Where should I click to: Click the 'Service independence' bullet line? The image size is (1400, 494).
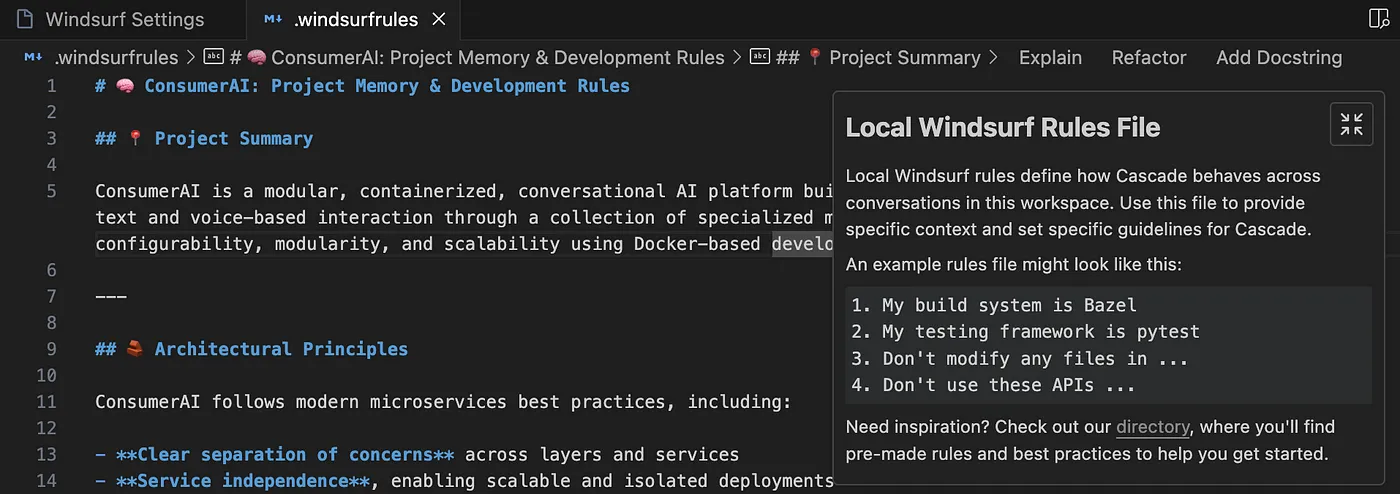click(x=464, y=481)
